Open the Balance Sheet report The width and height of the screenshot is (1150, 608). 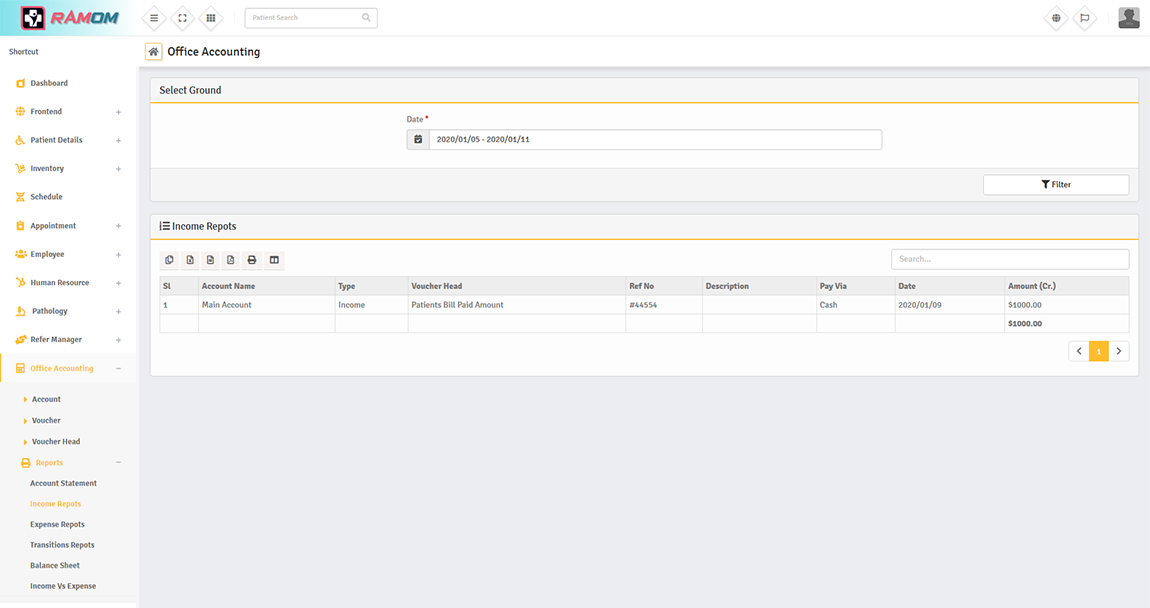coord(55,566)
